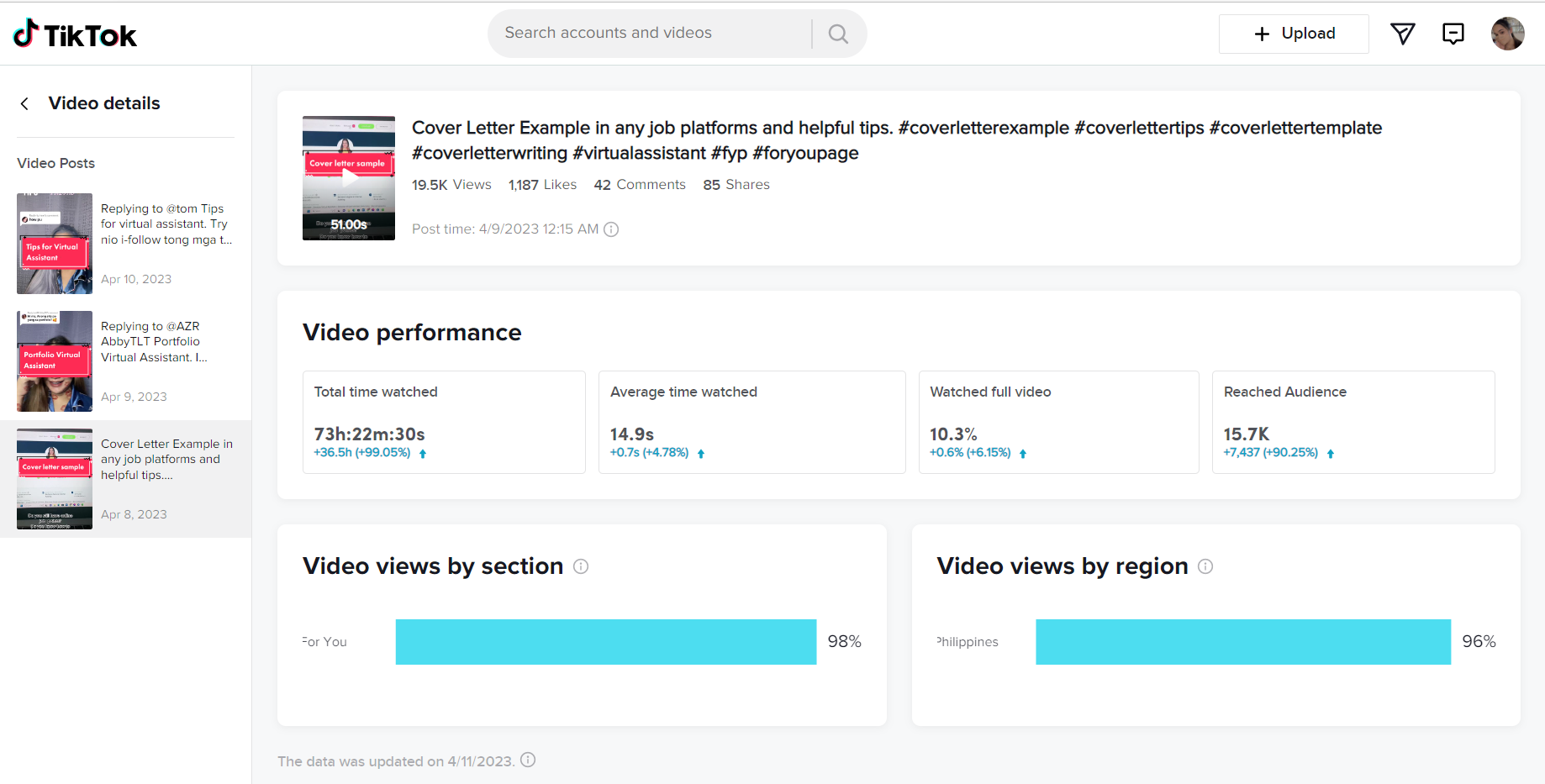The width and height of the screenshot is (1545, 784).
Task: Click info icon next to data updated date
Action: 528,760
